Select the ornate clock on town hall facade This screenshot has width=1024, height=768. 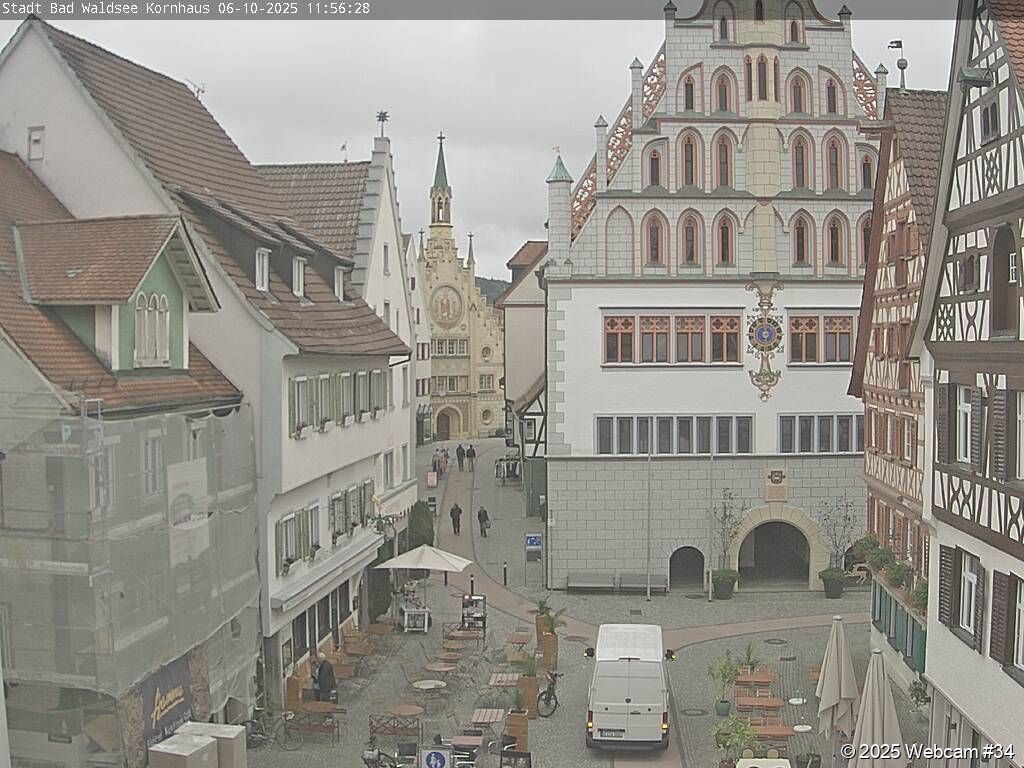click(765, 335)
